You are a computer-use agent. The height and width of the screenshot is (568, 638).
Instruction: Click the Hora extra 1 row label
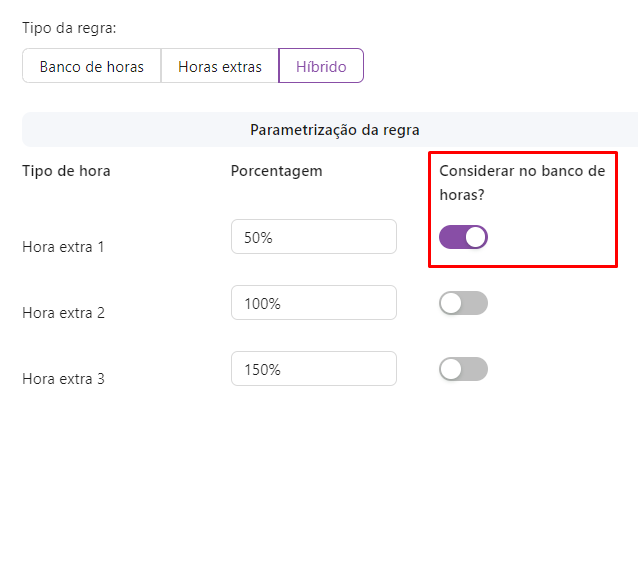63,246
